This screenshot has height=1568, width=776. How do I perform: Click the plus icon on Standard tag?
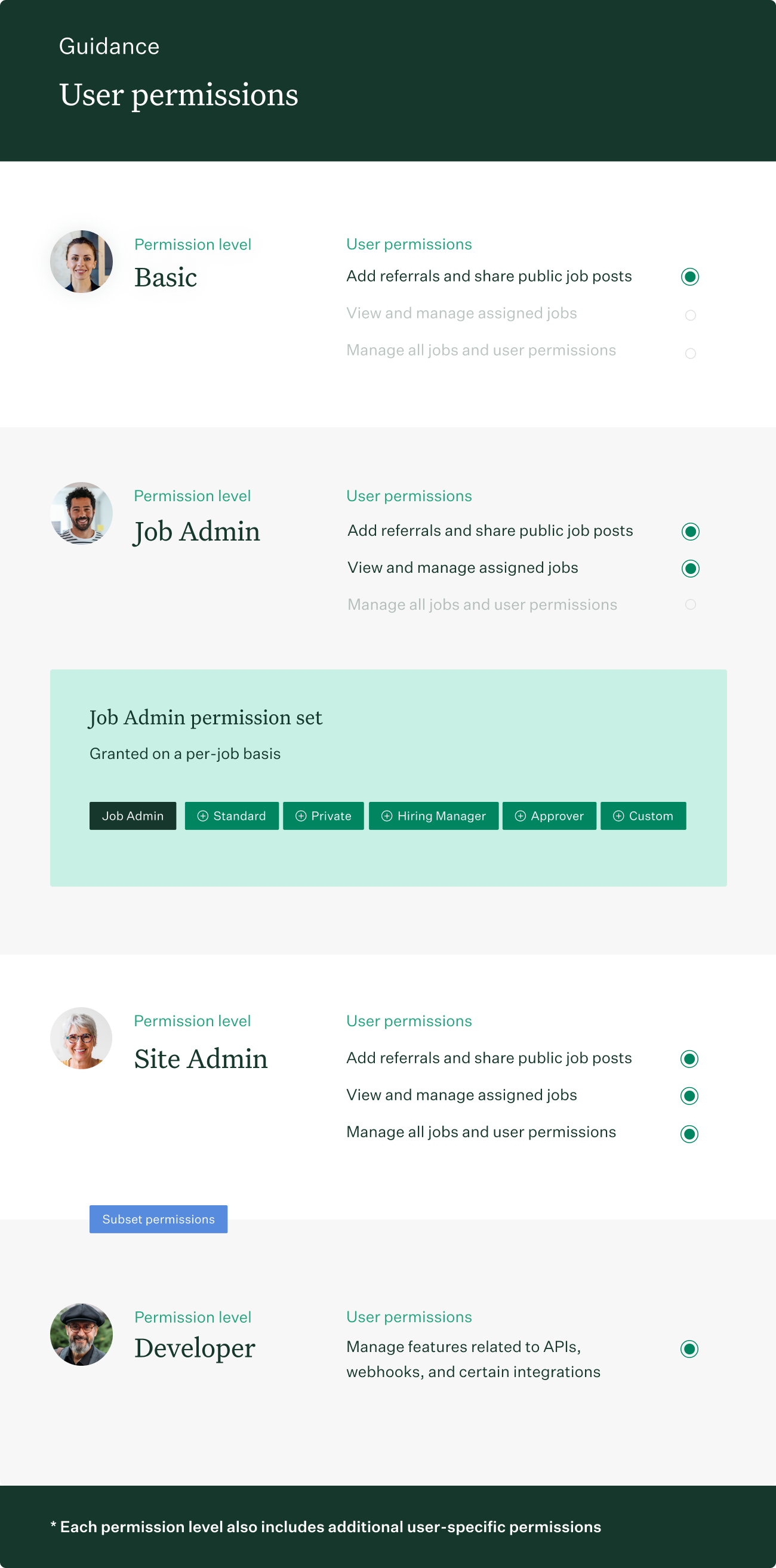pyautogui.click(x=203, y=816)
